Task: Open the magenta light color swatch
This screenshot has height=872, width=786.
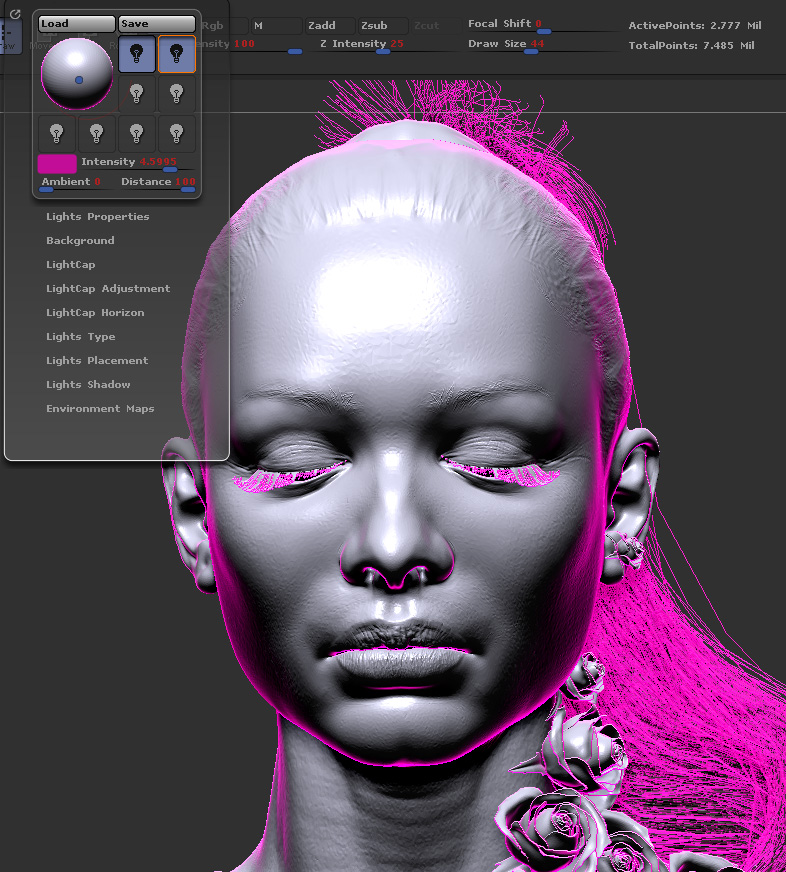Action: pos(57,163)
